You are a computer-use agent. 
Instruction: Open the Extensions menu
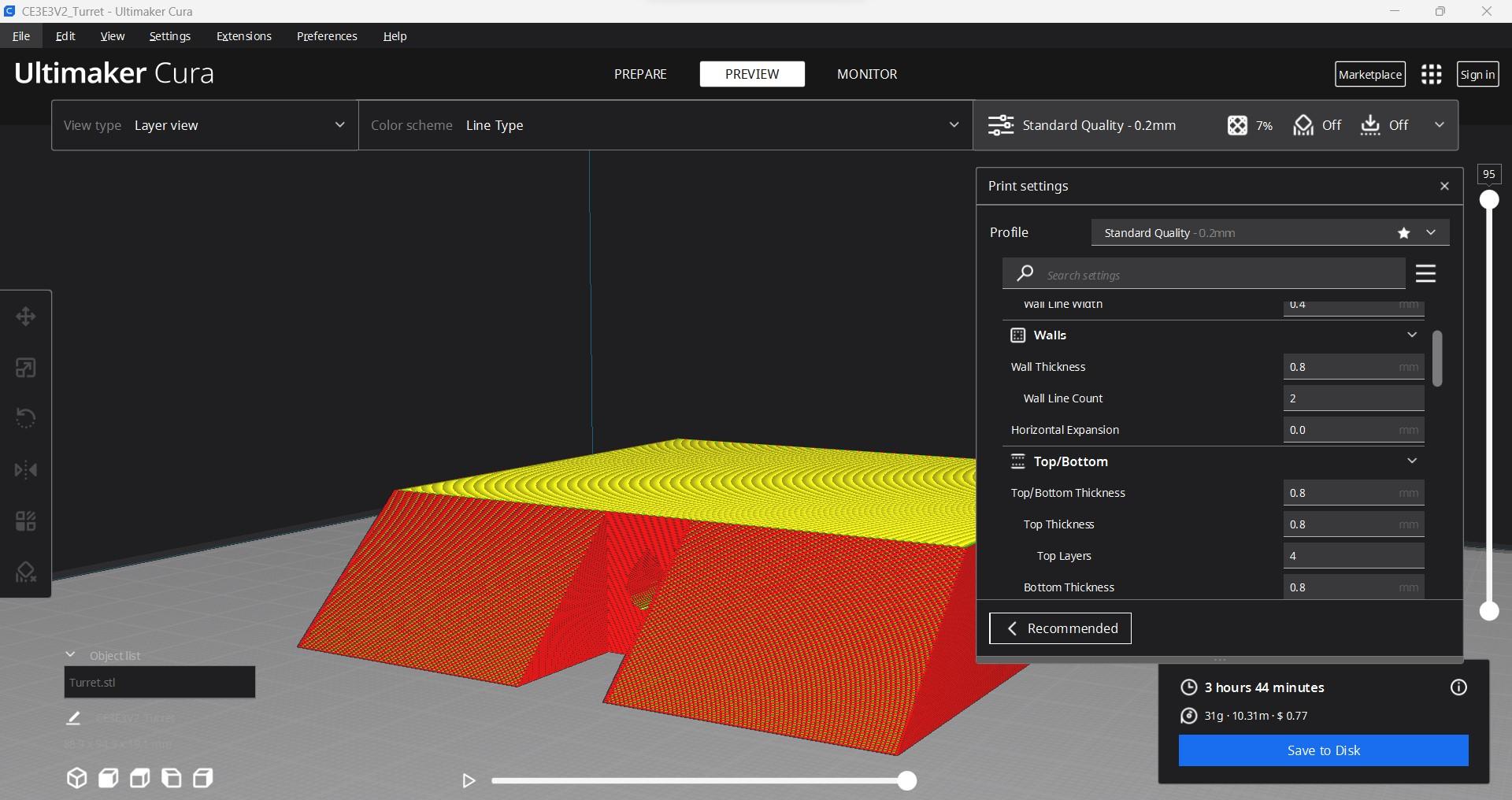tap(244, 36)
